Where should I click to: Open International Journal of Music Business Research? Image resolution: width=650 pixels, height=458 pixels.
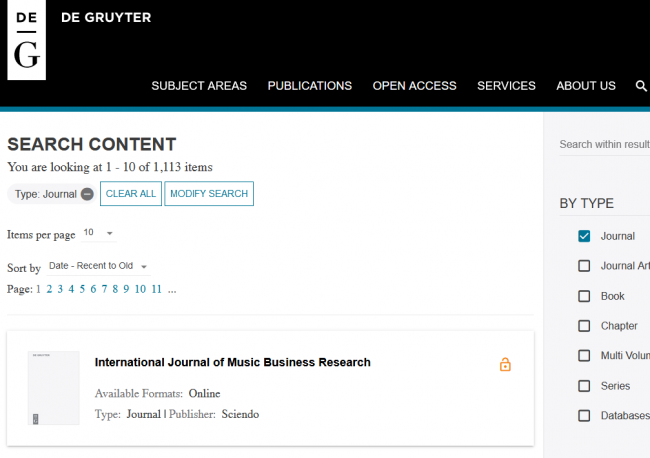[233, 362]
